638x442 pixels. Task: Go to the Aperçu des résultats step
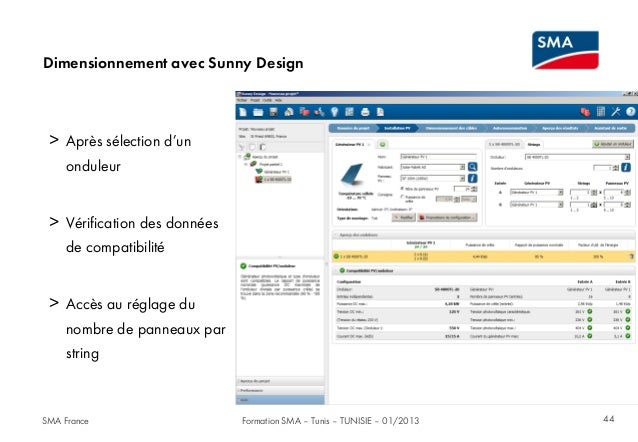[x=560, y=128]
